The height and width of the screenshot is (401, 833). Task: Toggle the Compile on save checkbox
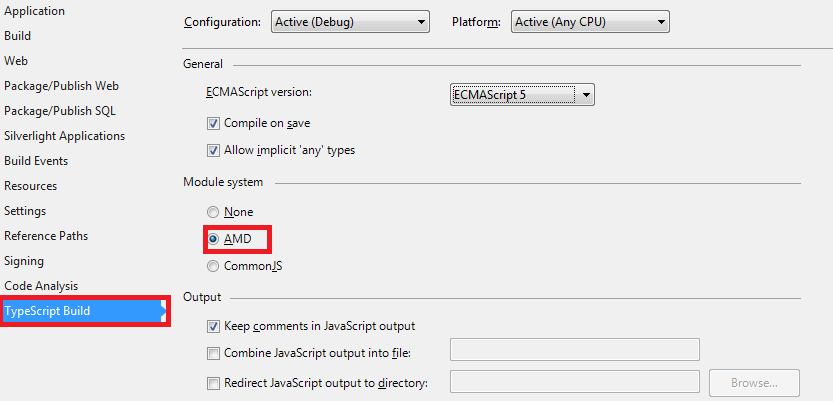point(213,124)
